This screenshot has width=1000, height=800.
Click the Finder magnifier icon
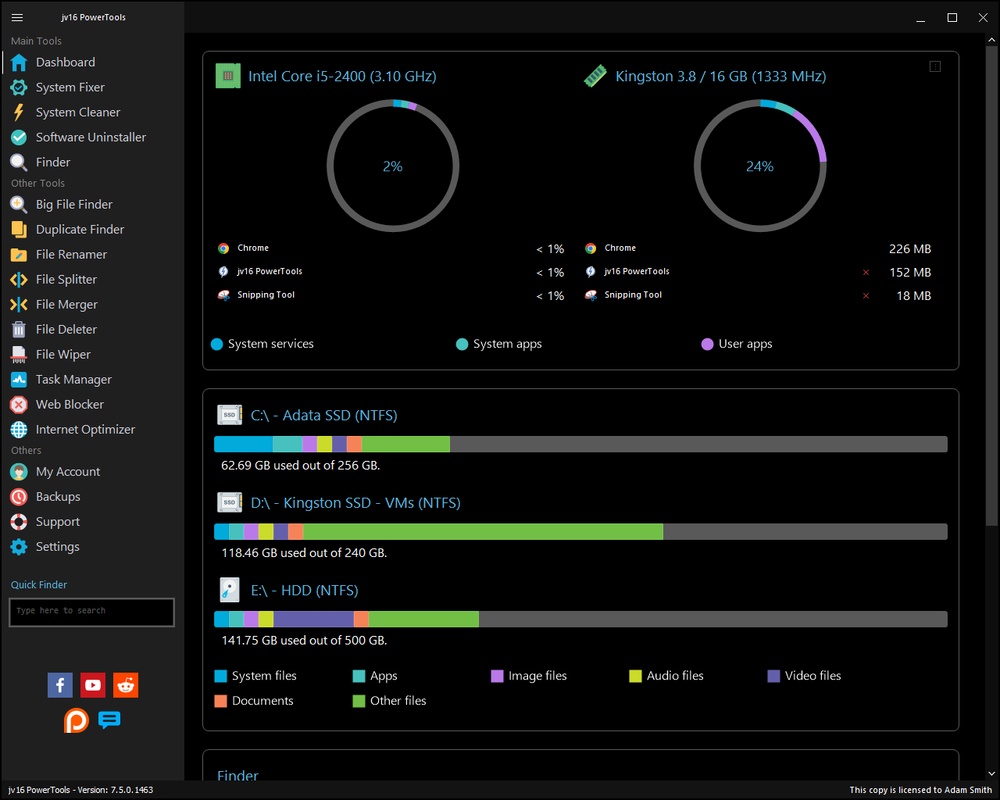(x=19, y=163)
